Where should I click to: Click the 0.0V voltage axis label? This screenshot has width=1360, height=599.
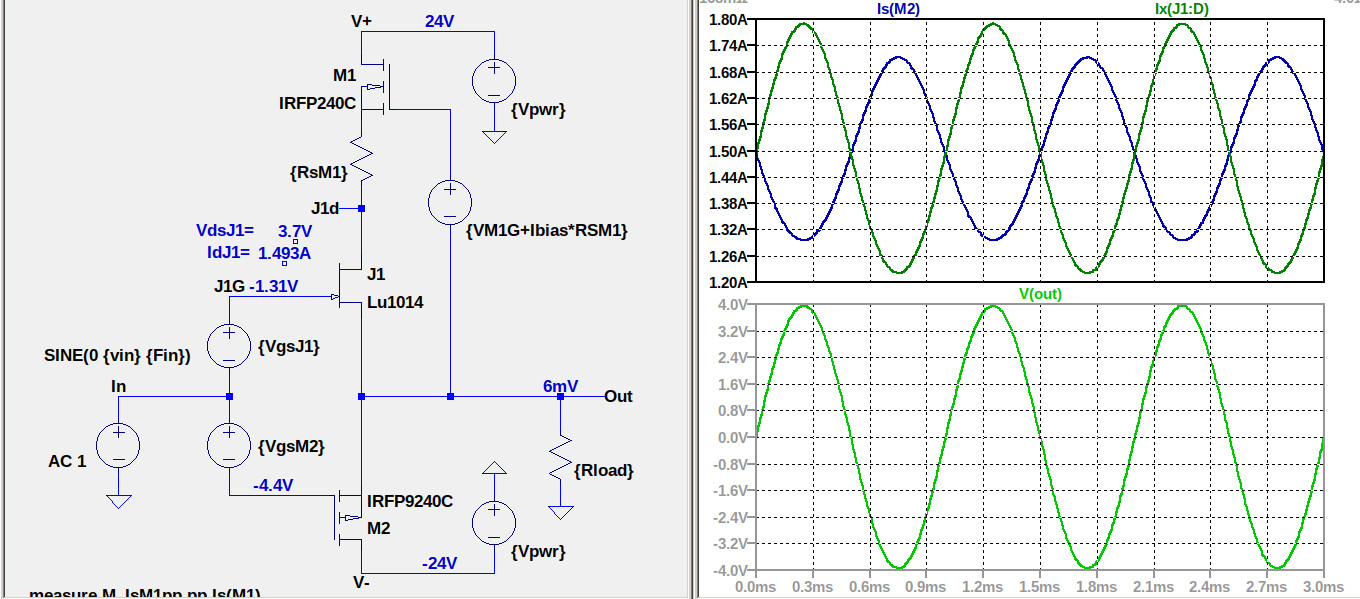click(732, 437)
